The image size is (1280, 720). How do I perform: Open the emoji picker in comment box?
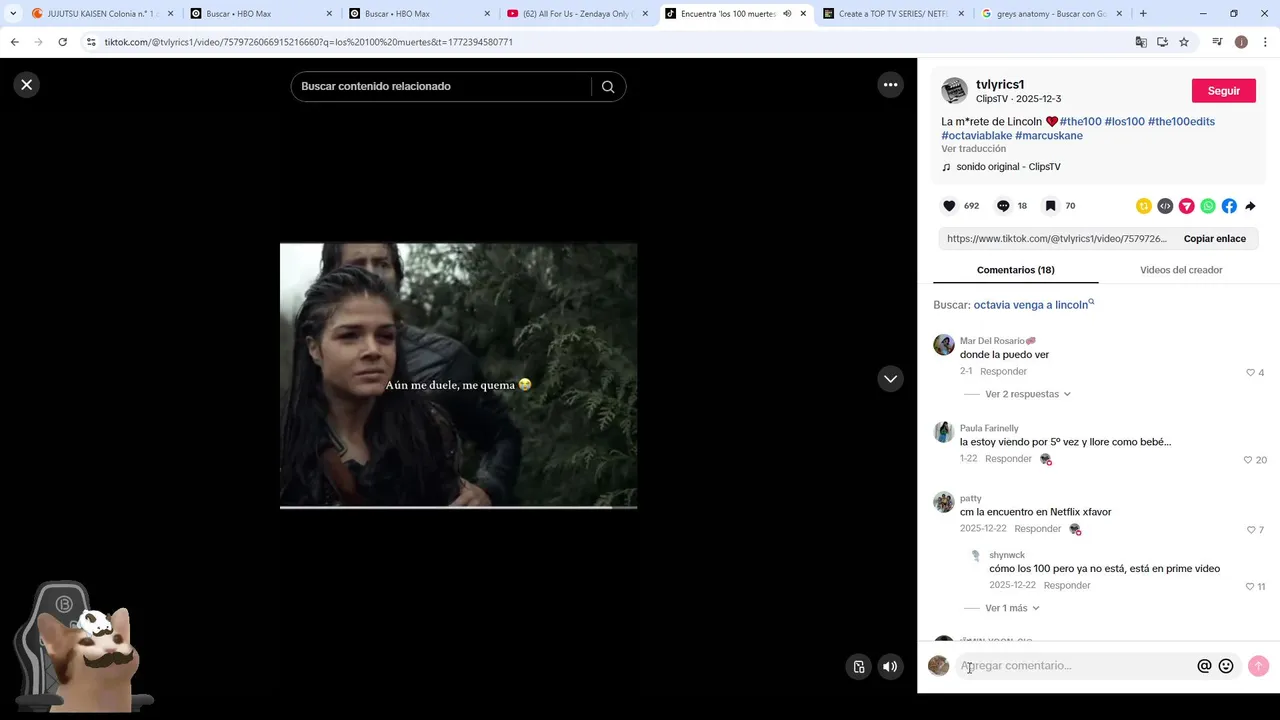click(x=1226, y=666)
